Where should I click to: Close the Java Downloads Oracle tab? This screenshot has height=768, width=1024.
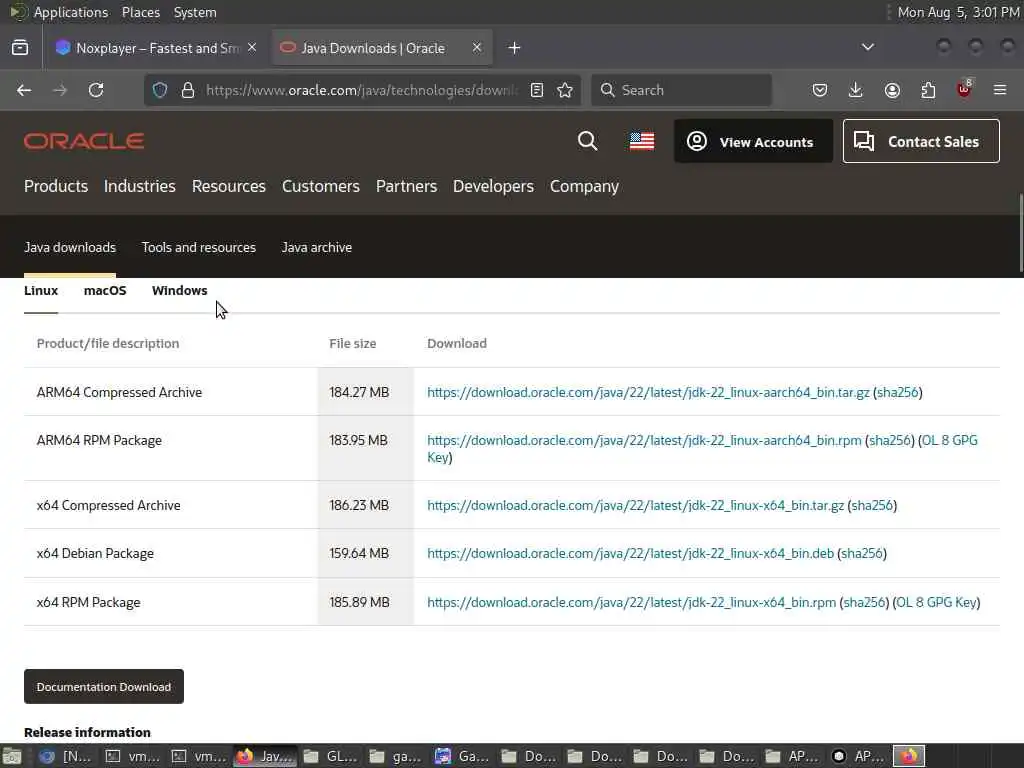(x=477, y=48)
